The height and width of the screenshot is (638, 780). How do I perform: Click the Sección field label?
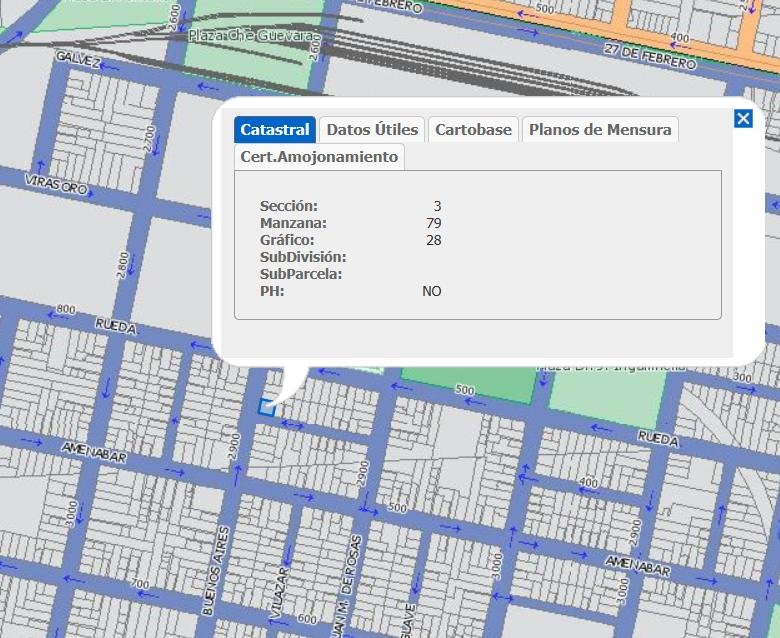click(x=288, y=206)
